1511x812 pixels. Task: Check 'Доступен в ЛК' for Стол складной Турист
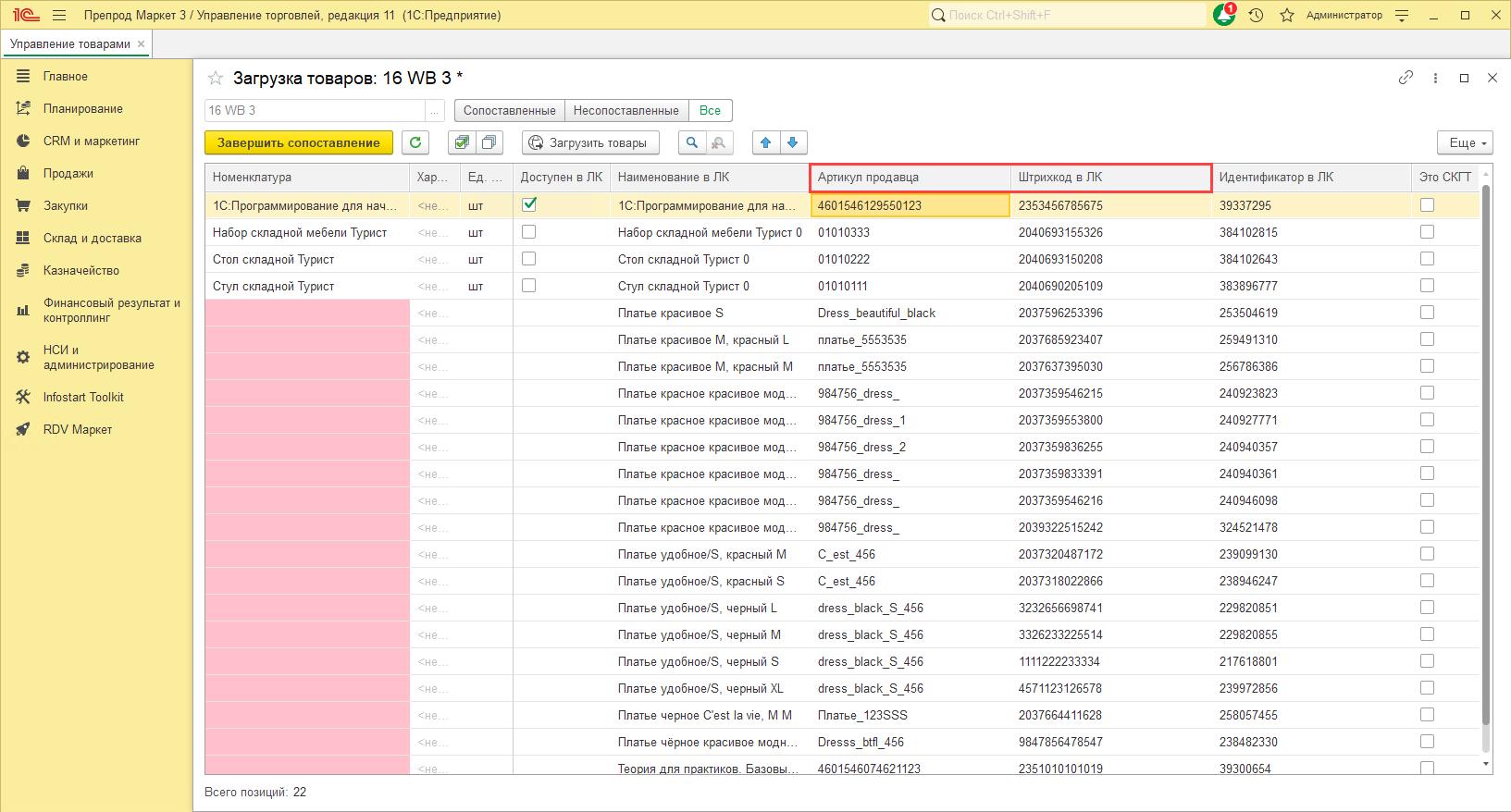[x=529, y=259]
